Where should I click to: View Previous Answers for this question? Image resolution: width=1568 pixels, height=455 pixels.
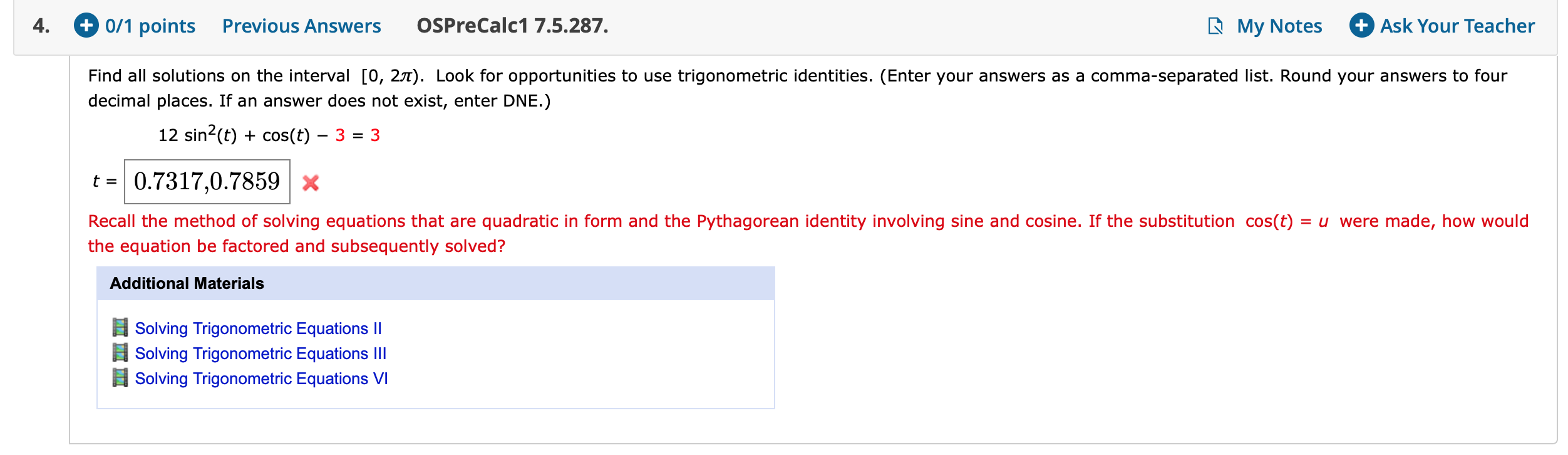pos(302,26)
